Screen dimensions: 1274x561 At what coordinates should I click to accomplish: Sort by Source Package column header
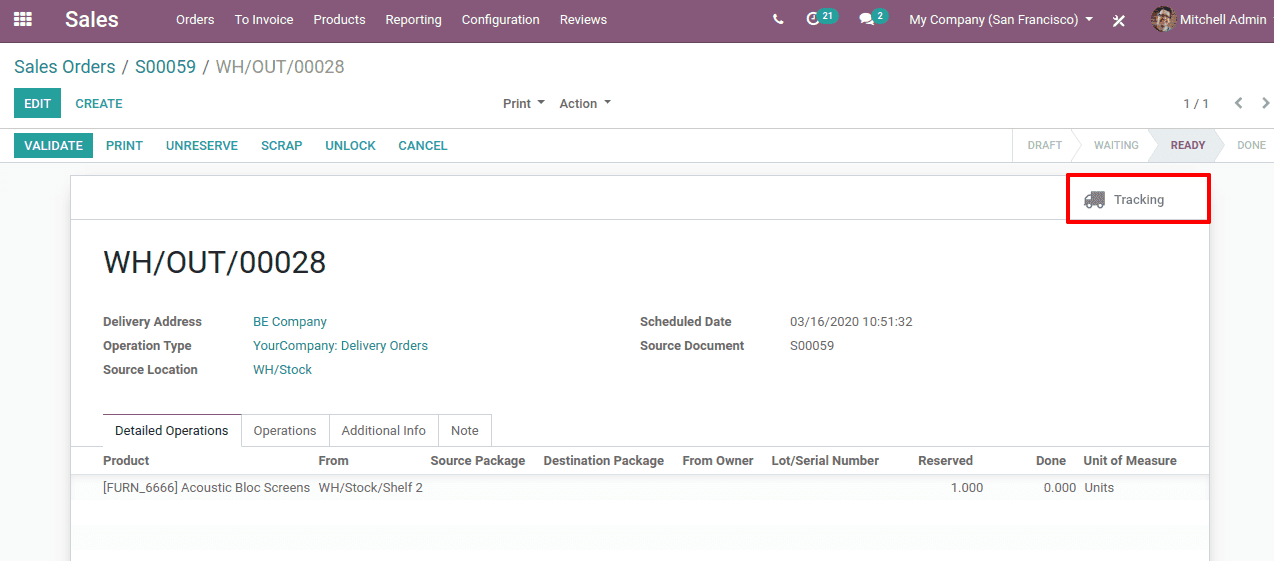[478, 461]
